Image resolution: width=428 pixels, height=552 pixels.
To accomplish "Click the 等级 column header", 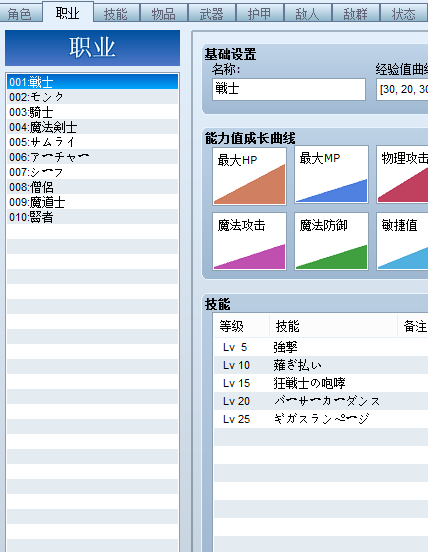I will [241, 326].
